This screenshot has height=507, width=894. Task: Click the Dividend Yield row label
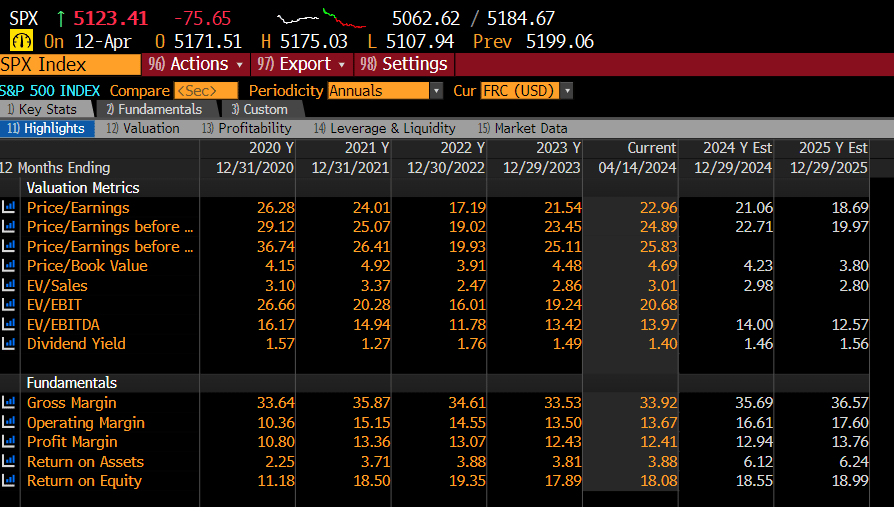(76, 343)
